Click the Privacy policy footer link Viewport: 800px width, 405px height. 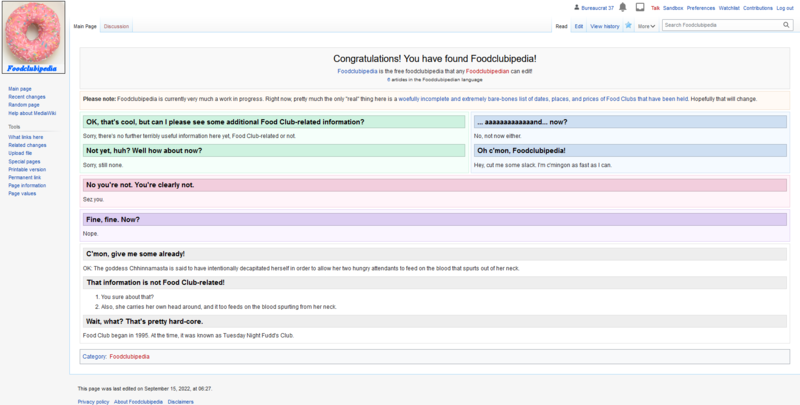click(x=94, y=401)
